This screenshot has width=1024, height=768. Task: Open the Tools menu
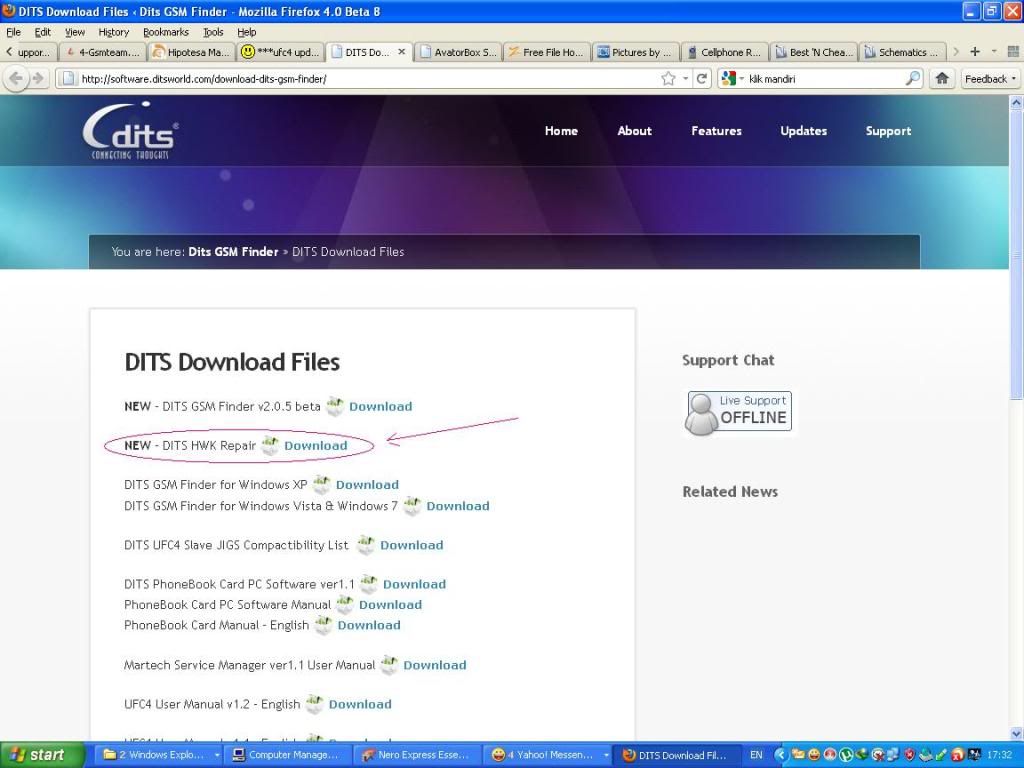[x=213, y=32]
